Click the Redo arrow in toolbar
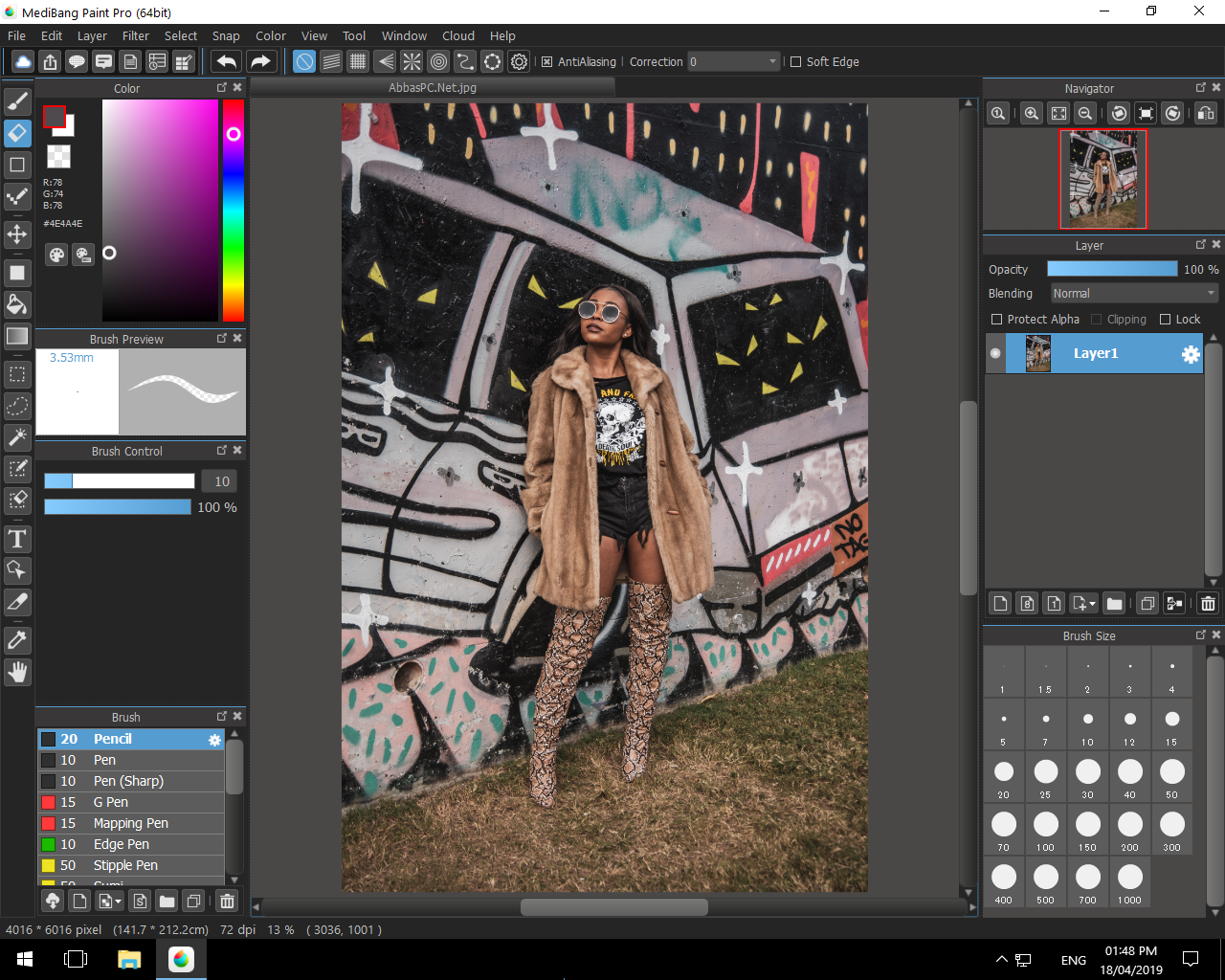The width and height of the screenshot is (1225, 980). tap(260, 61)
